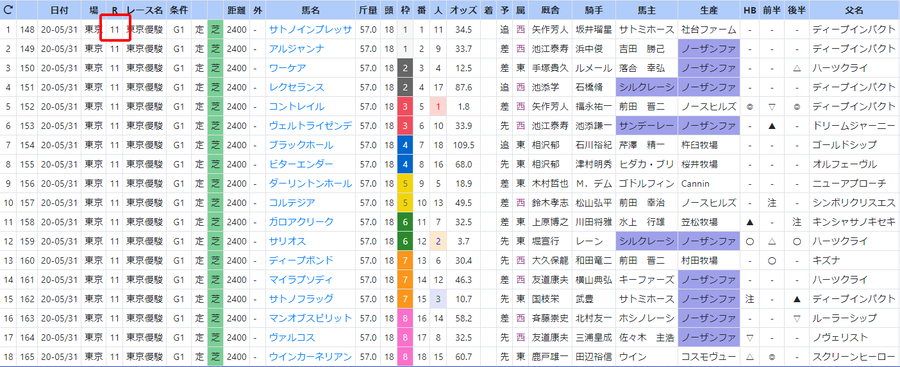Select breeder cell 笠松牧場
900x367 pixels.
click(699, 222)
